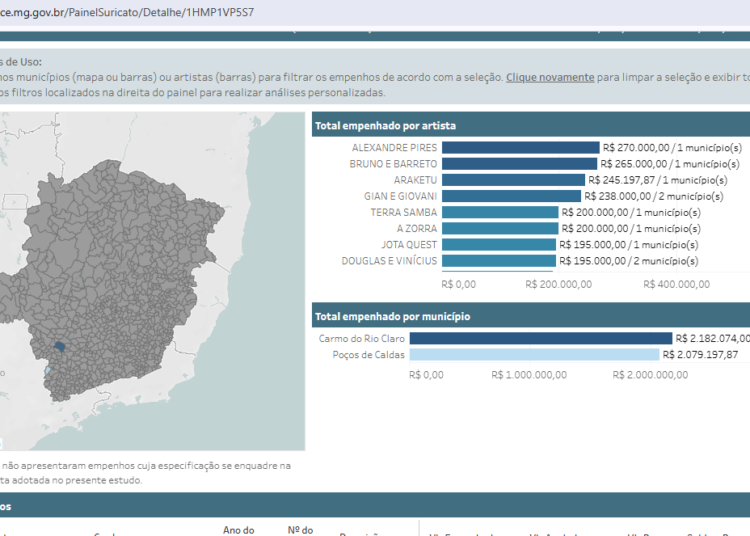Click 'TERRA SAMBA' artist label
The width and height of the screenshot is (750, 536).
pyautogui.click(x=404, y=212)
